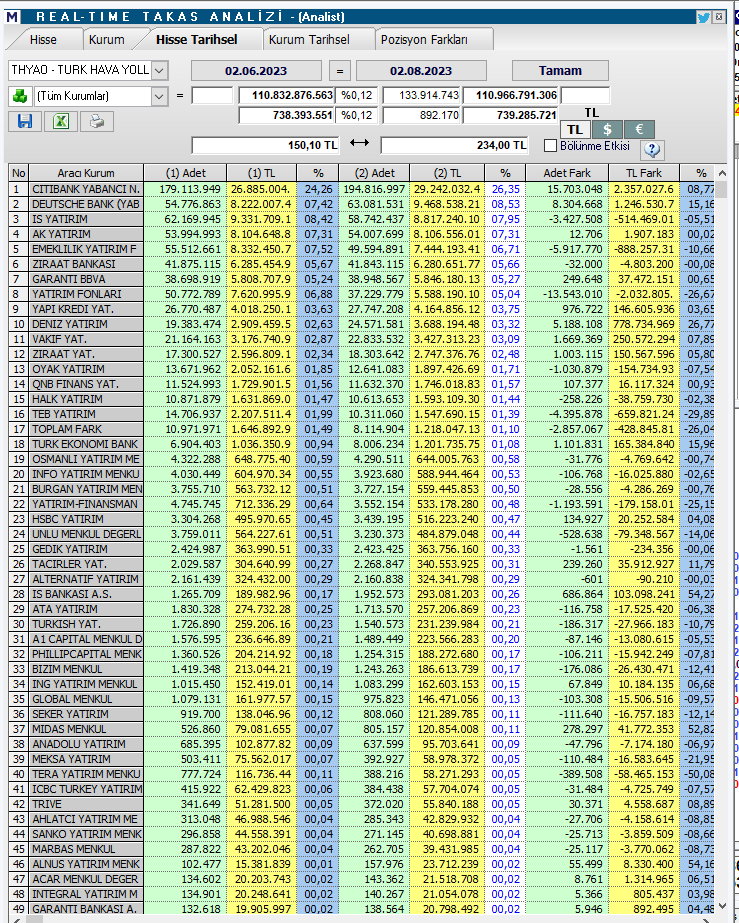Select the ATA YATIRIM row
Image resolution: width=739 pixels, height=923 pixels.
(x=362, y=609)
